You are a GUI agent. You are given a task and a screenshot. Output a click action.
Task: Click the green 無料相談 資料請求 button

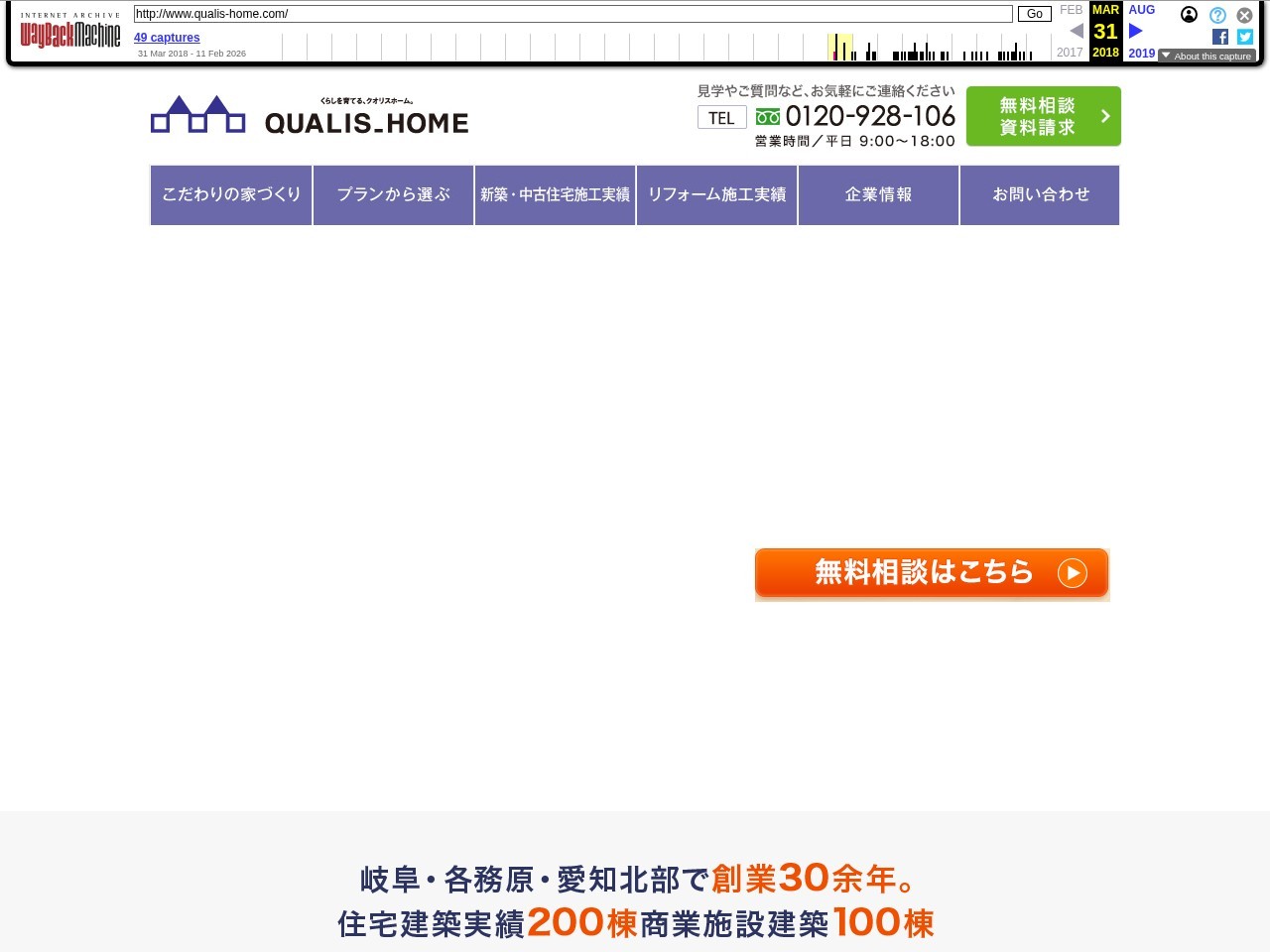(1044, 116)
